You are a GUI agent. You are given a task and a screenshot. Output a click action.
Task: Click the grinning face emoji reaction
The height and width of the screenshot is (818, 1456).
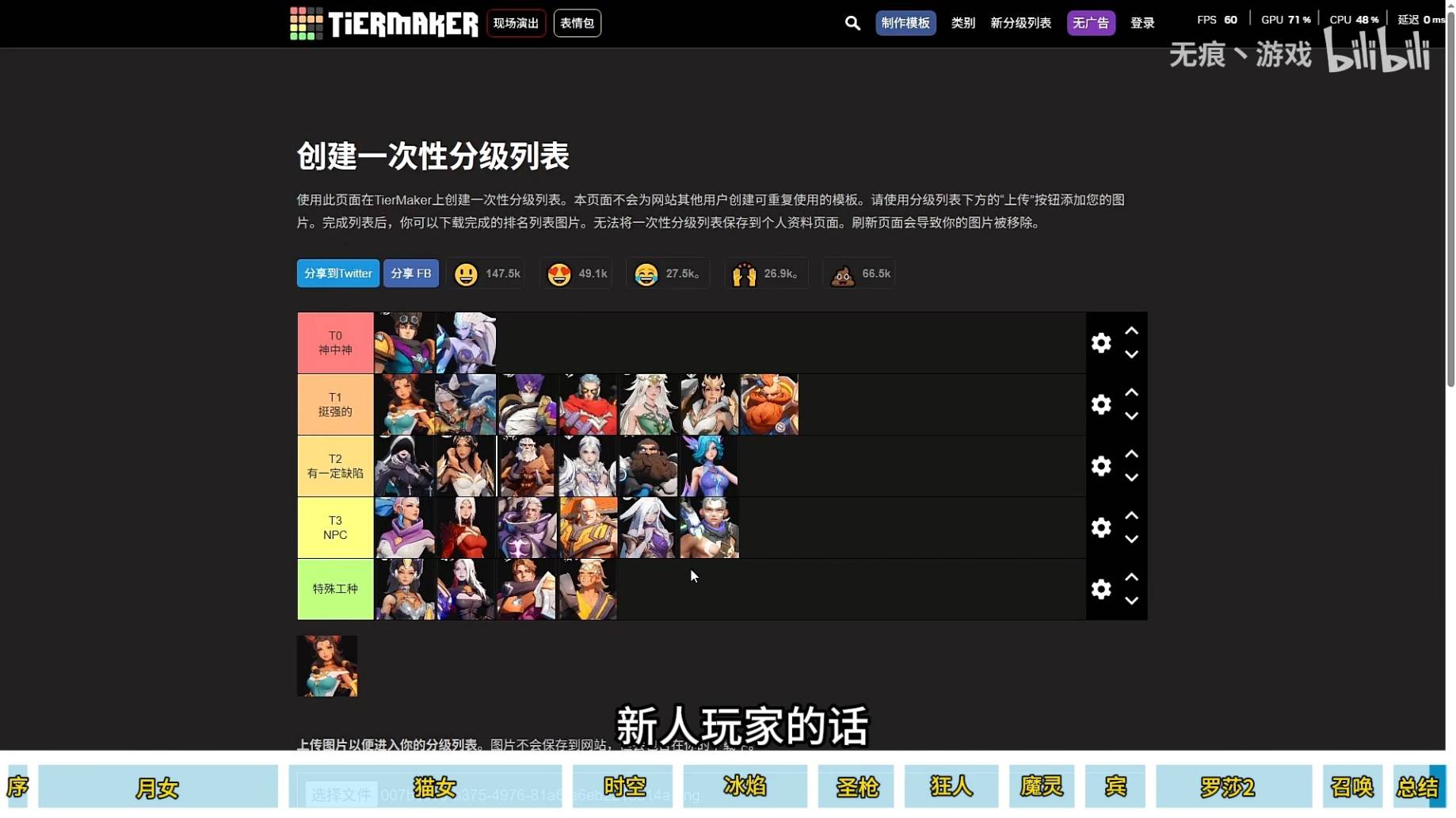click(x=466, y=274)
